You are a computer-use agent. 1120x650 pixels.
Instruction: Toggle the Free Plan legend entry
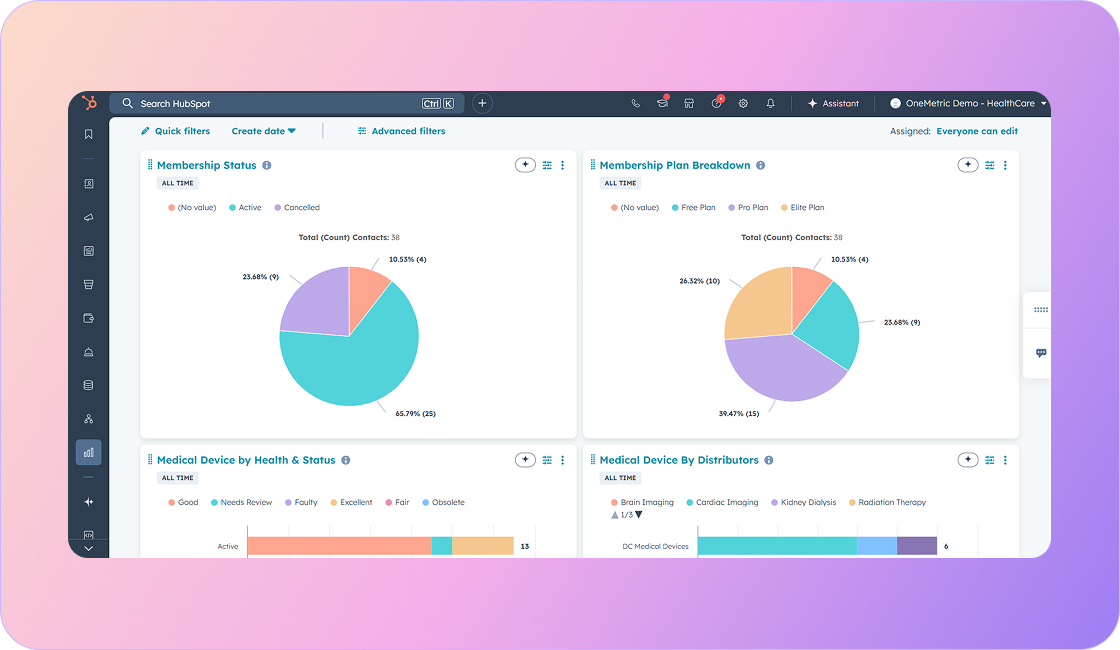(x=693, y=207)
